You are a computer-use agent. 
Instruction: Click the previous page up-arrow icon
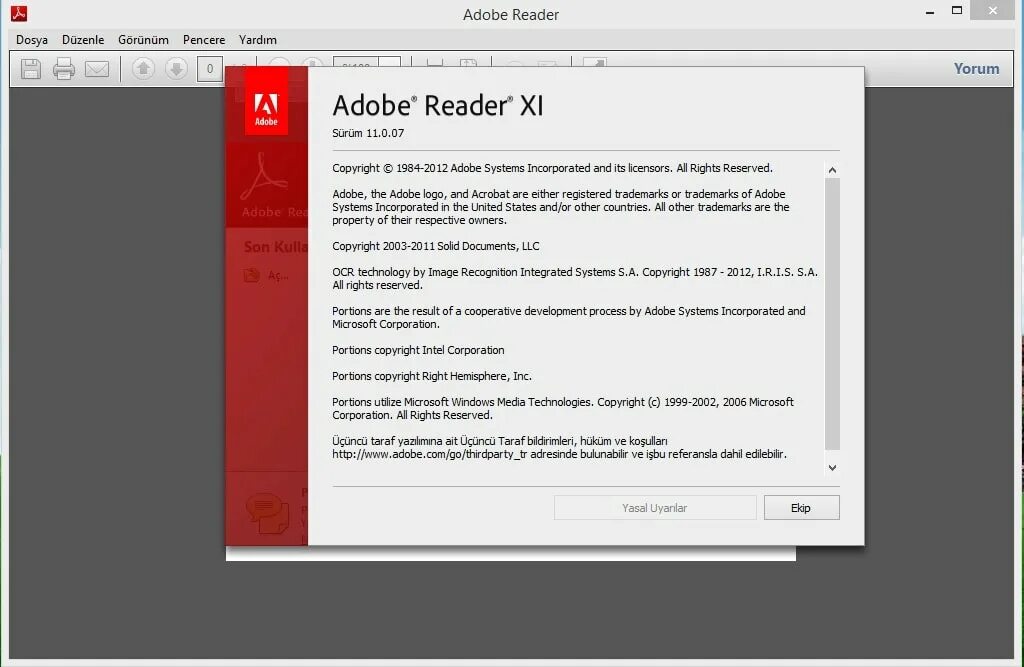click(143, 68)
